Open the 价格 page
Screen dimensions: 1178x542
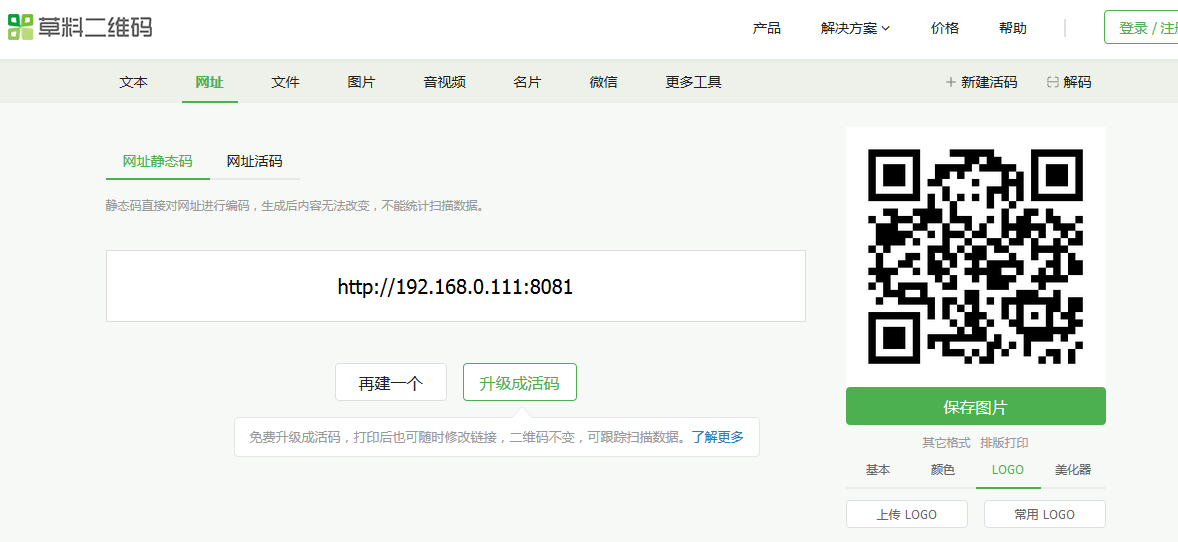[x=944, y=29]
